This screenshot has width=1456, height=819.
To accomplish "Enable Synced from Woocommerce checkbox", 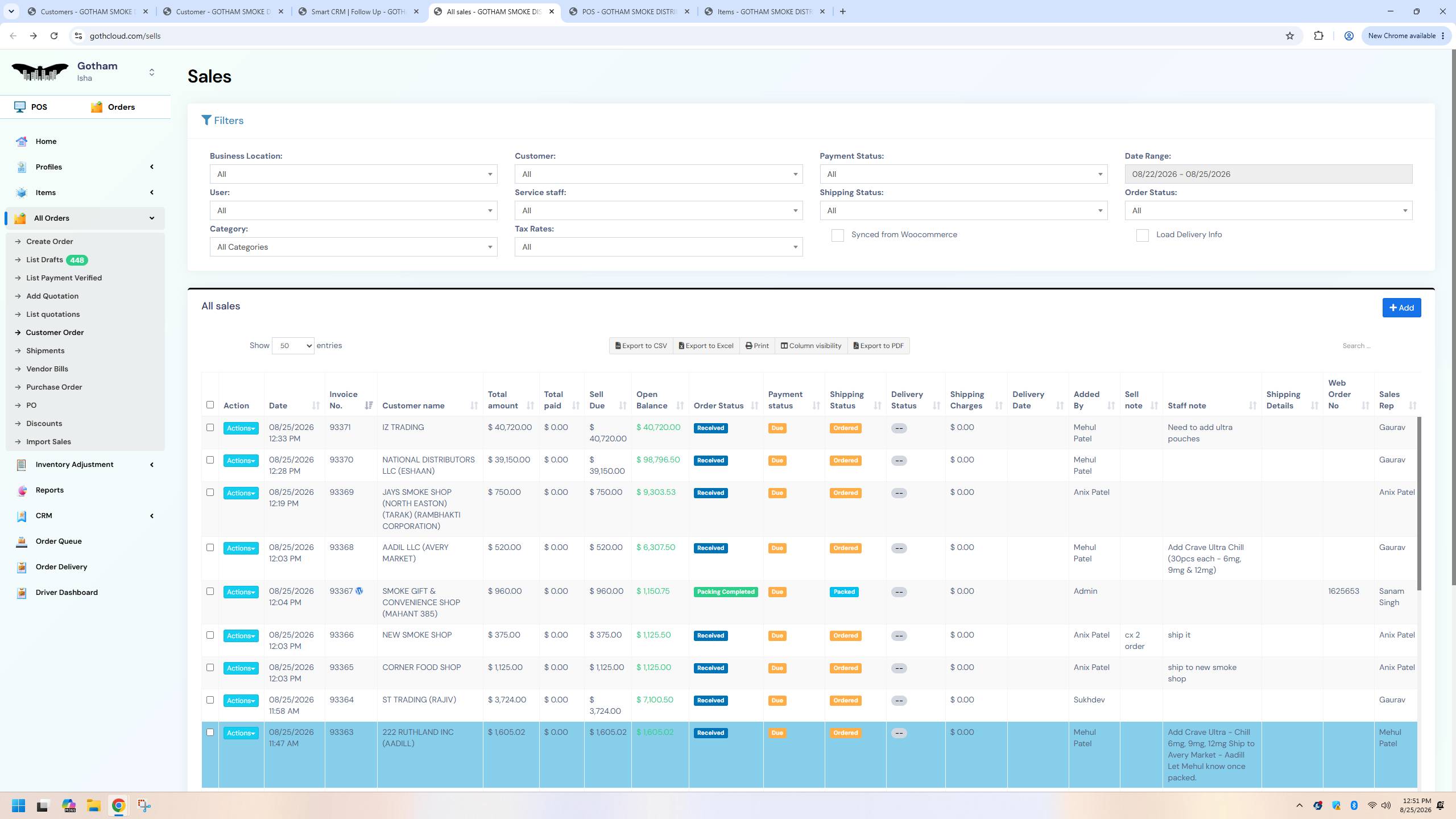I will tap(838, 235).
